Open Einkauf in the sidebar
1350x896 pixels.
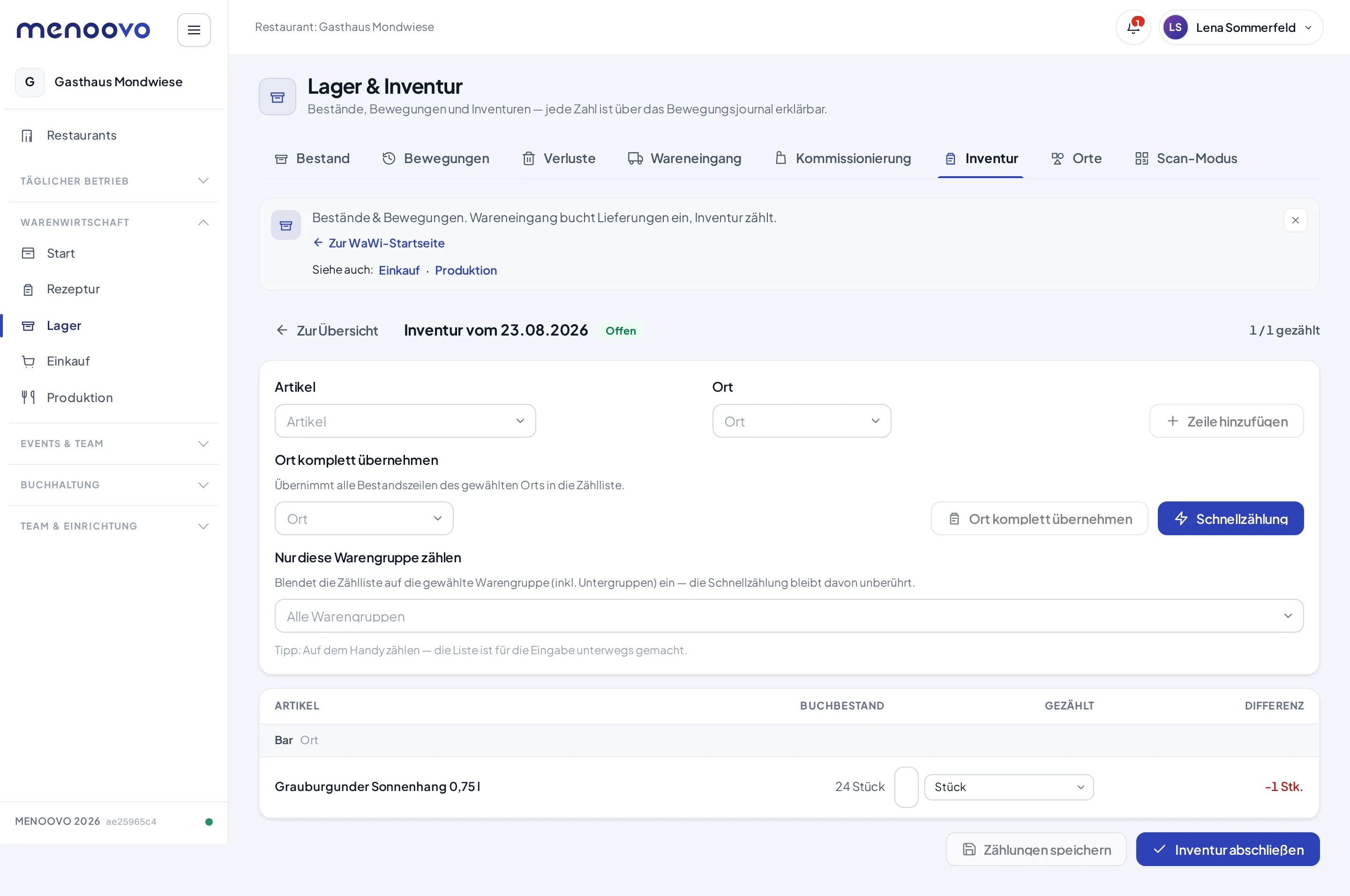[114, 361]
